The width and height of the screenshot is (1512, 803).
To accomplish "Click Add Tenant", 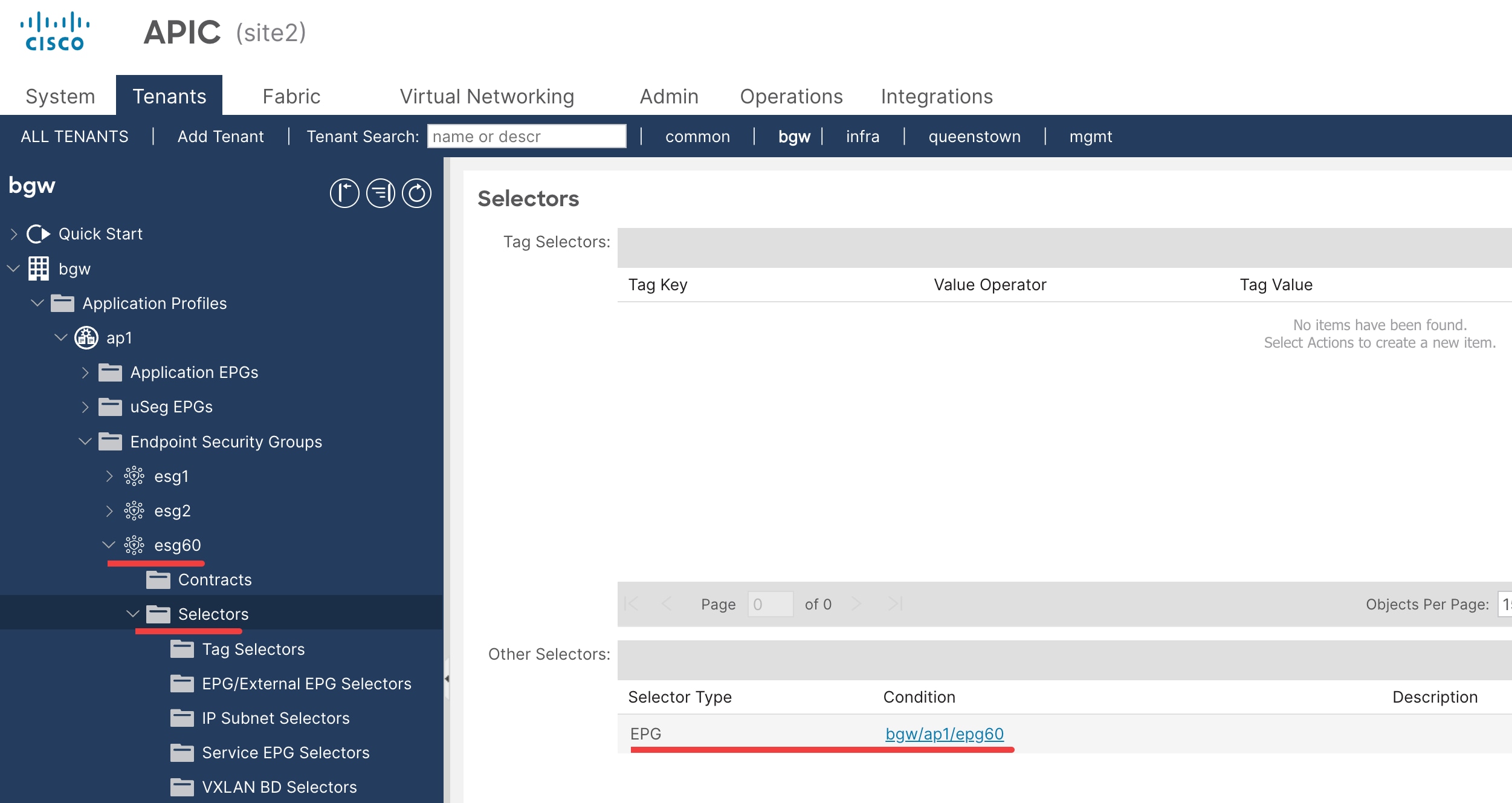I will [221, 137].
